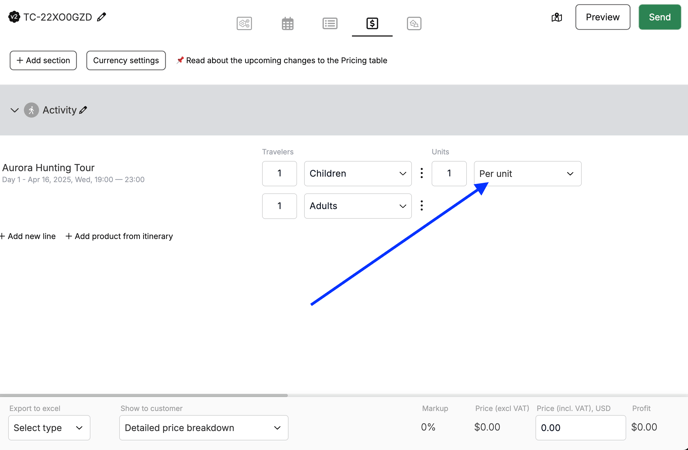Open the calendar tab icon
The width and height of the screenshot is (688, 450).
tap(287, 23)
